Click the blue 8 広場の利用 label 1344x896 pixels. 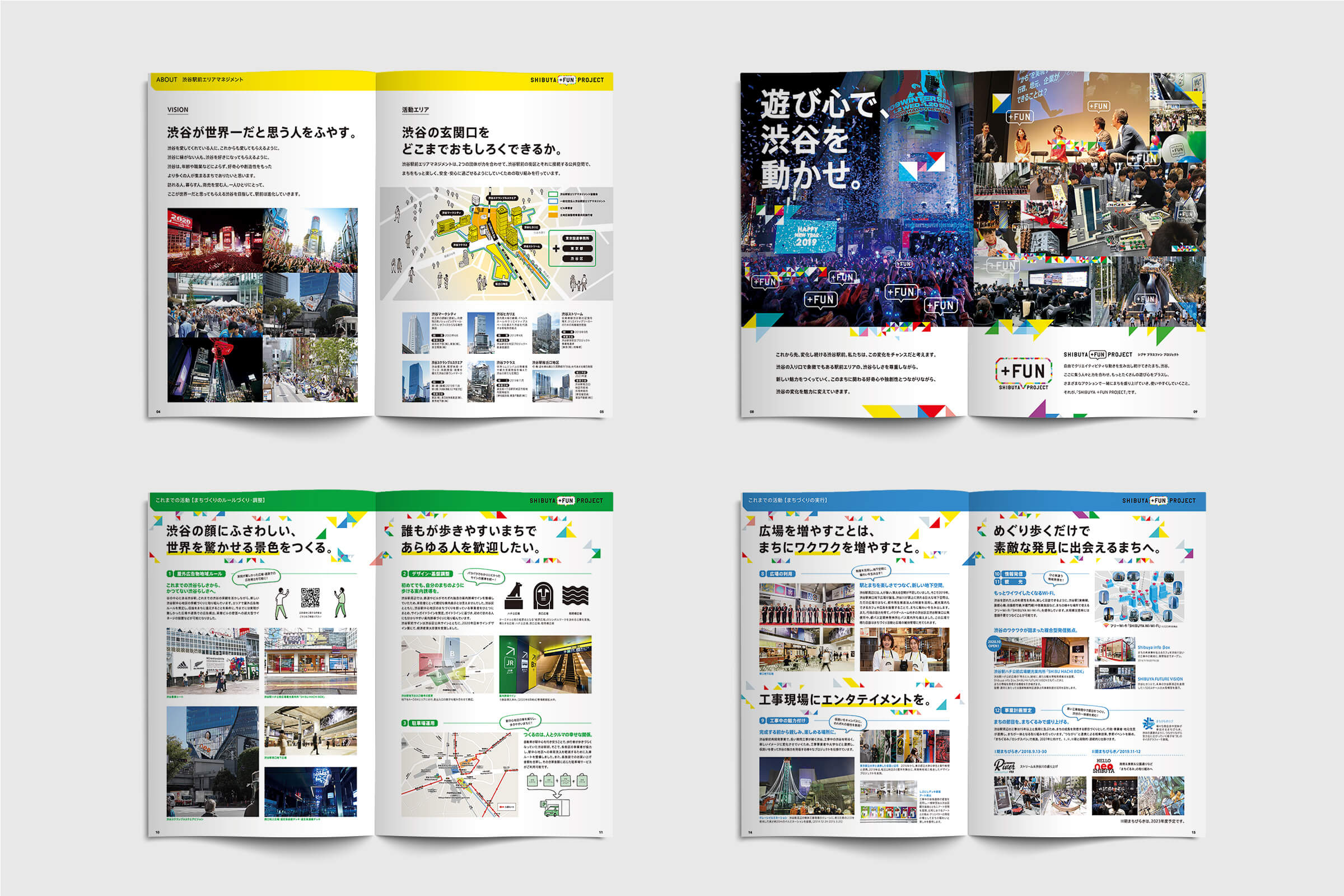777,573
